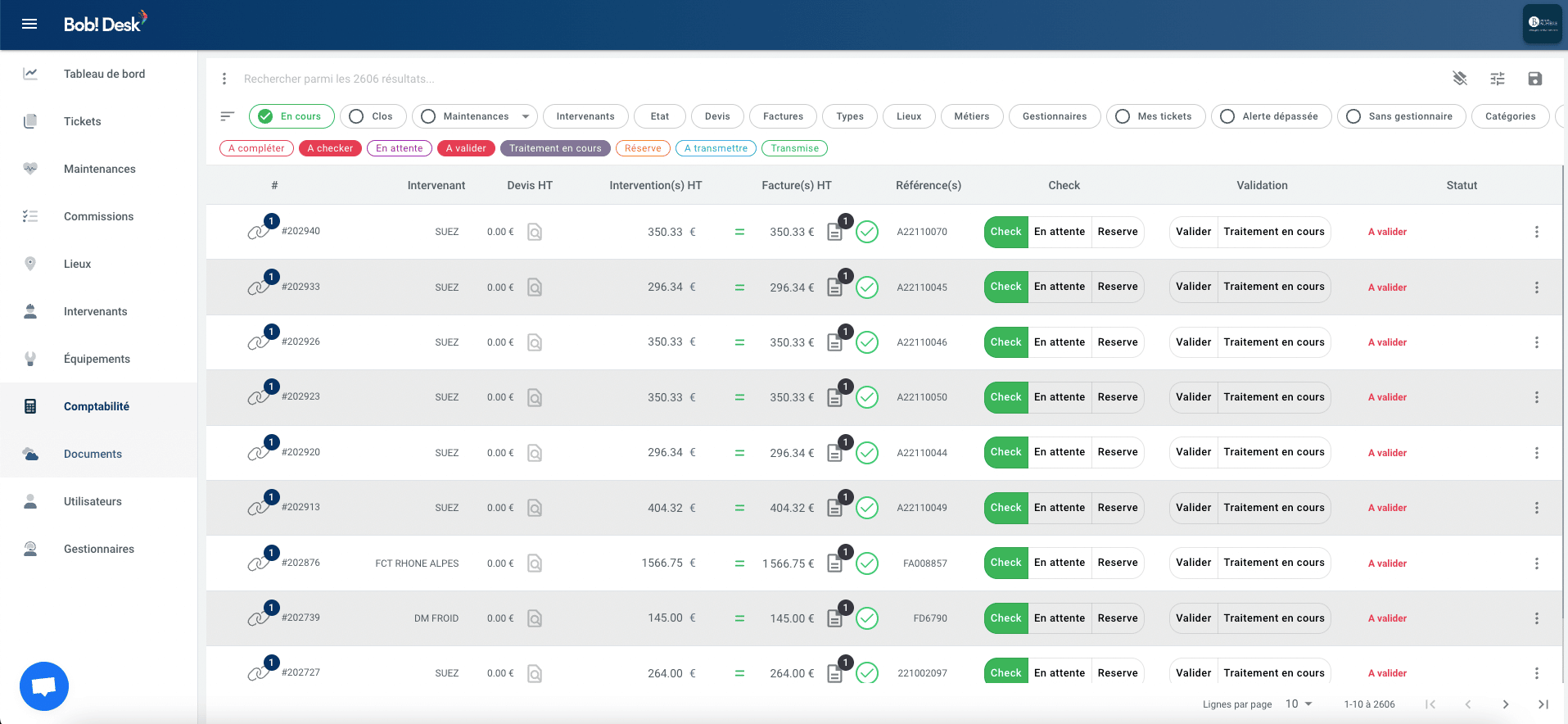Open the user account avatar

pyautogui.click(x=1543, y=23)
